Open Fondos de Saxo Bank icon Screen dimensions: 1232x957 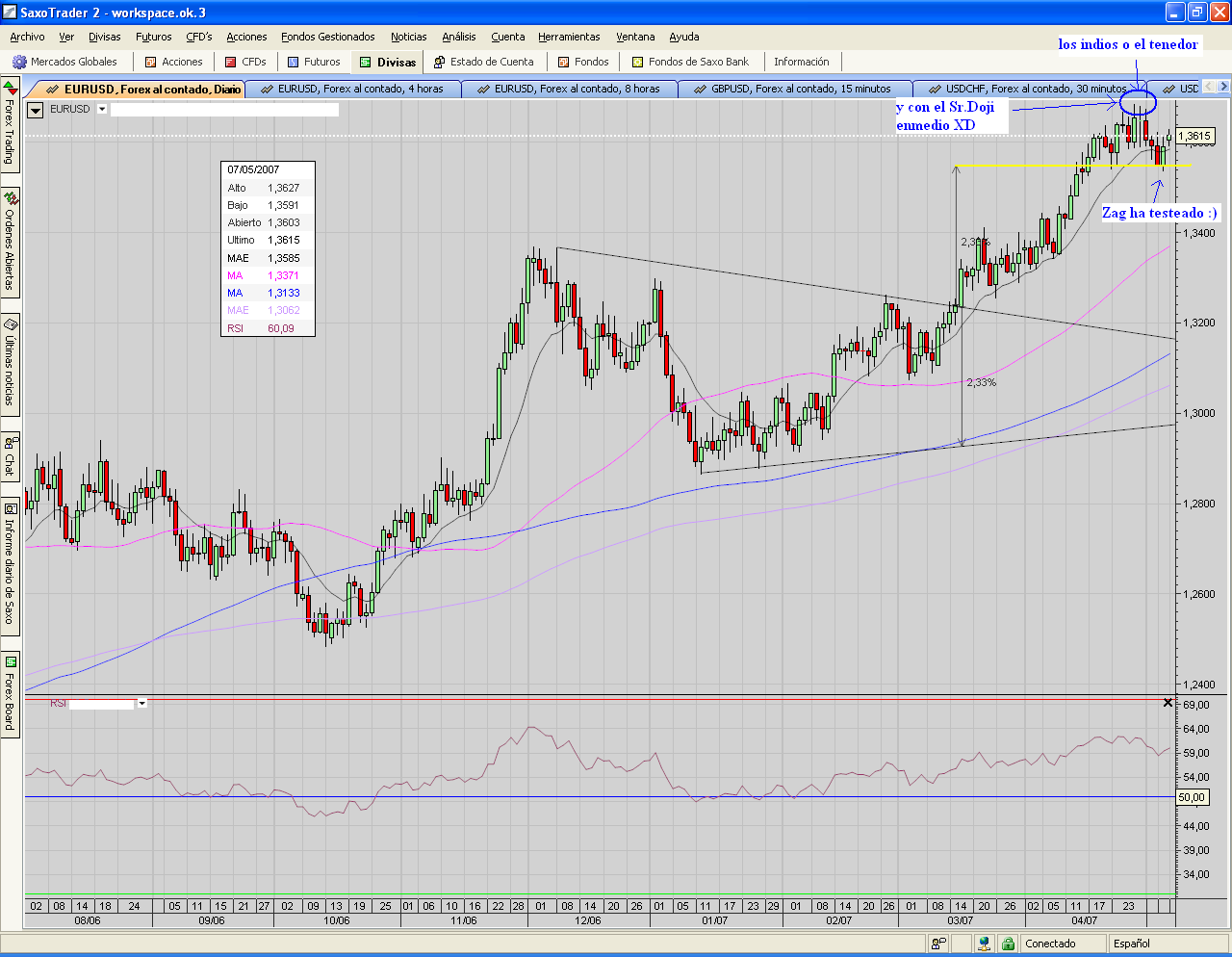point(638,62)
